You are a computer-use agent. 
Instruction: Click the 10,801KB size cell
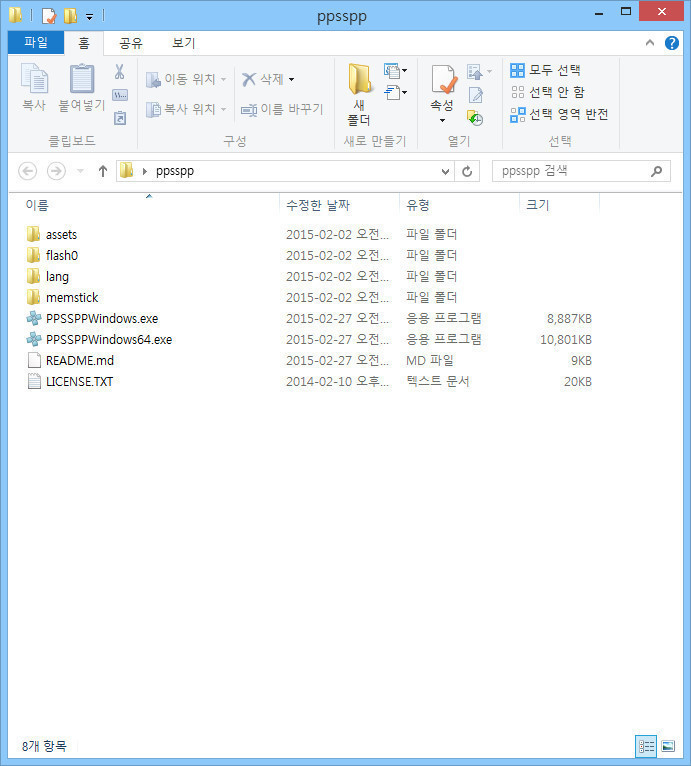click(x=565, y=340)
